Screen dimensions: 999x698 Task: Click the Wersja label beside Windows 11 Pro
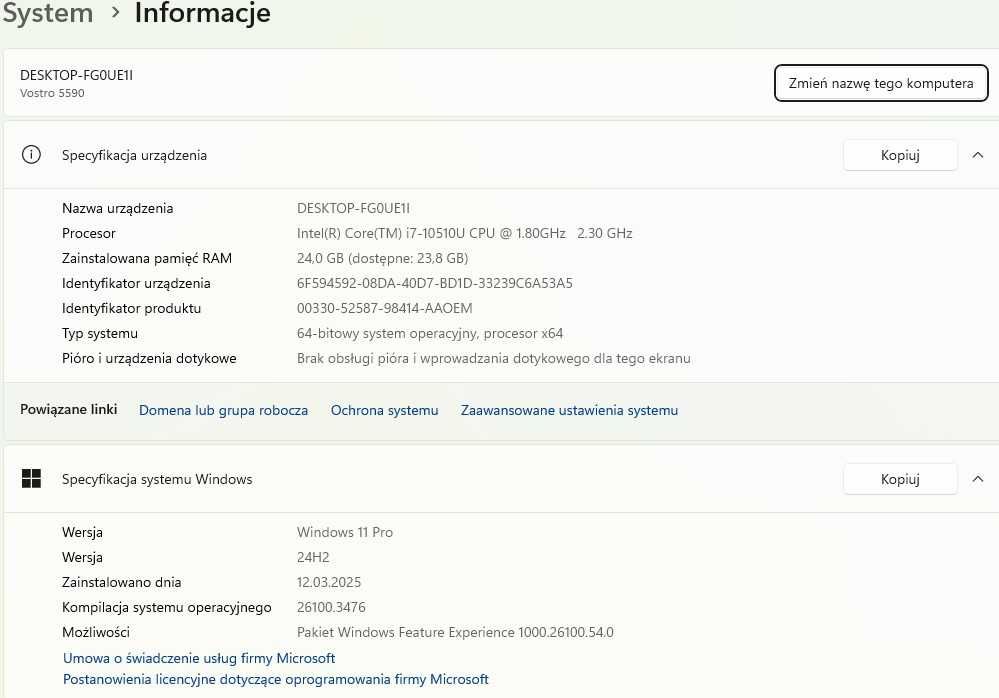pos(82,532)
